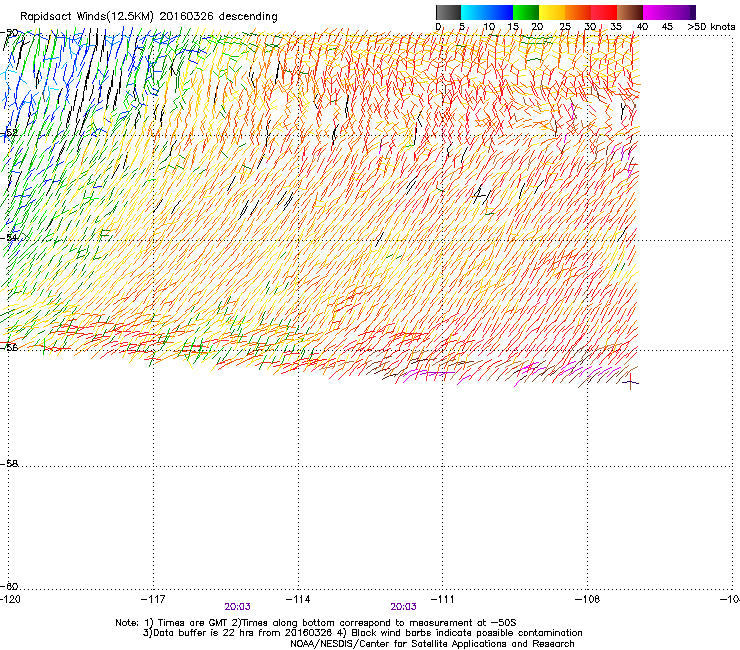Click the gray 0-5 knots color segment
This screenshot has height=650, width=740.
pyautogui.click(x=448, y=12)
